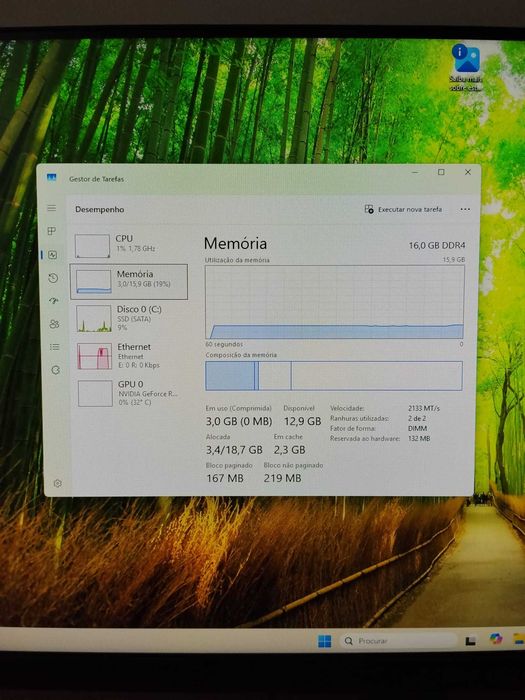Select the Performance page icon
525x700 pixels.
pos(53,254)
